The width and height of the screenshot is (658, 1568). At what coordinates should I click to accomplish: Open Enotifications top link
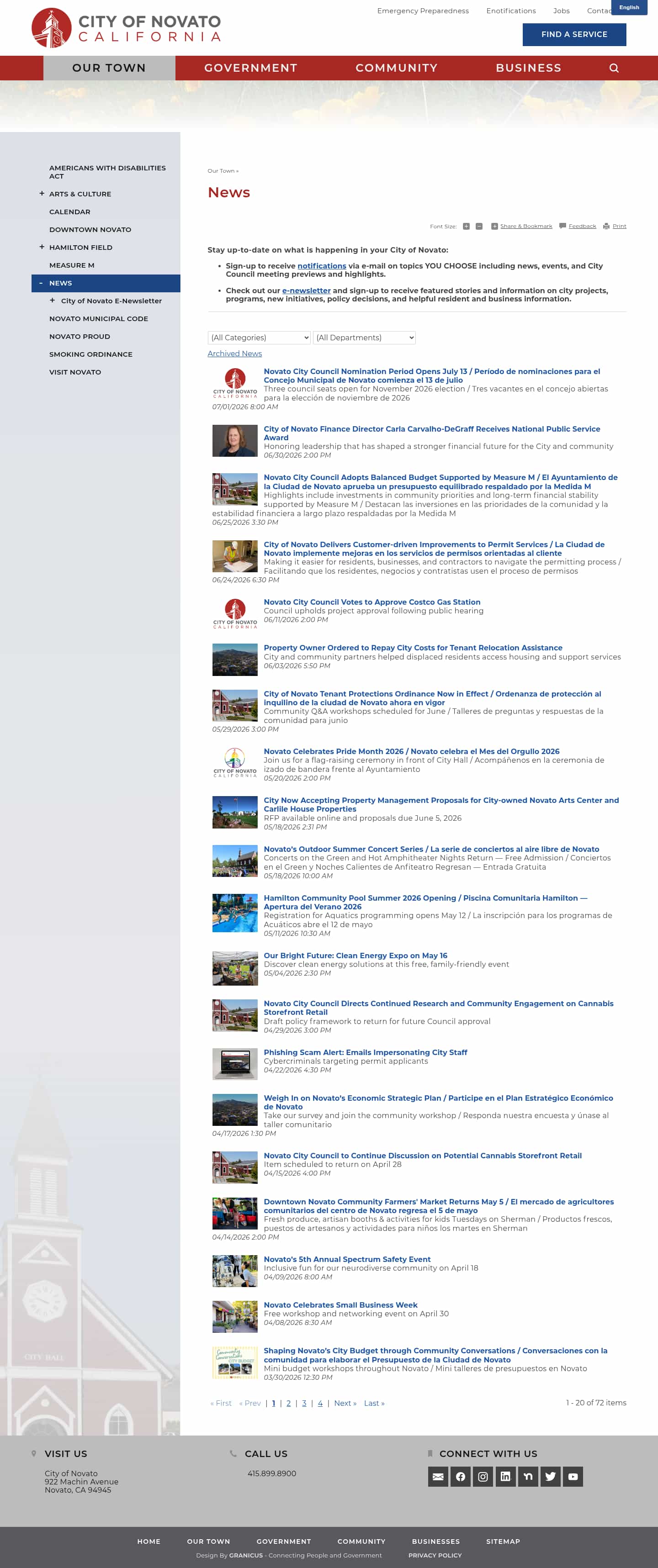coord(511,11)
